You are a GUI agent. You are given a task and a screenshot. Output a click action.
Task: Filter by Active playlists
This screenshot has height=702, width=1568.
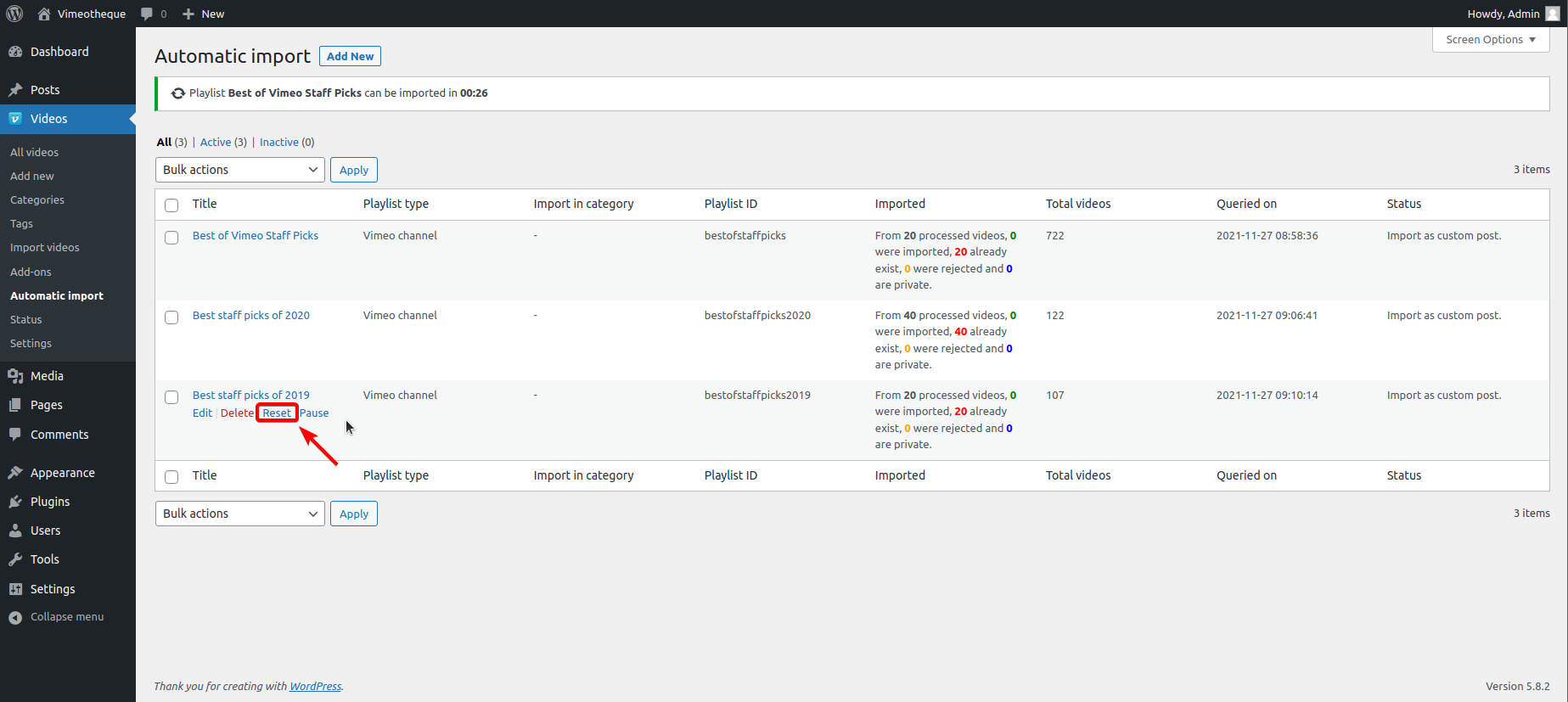coord(215,142)
